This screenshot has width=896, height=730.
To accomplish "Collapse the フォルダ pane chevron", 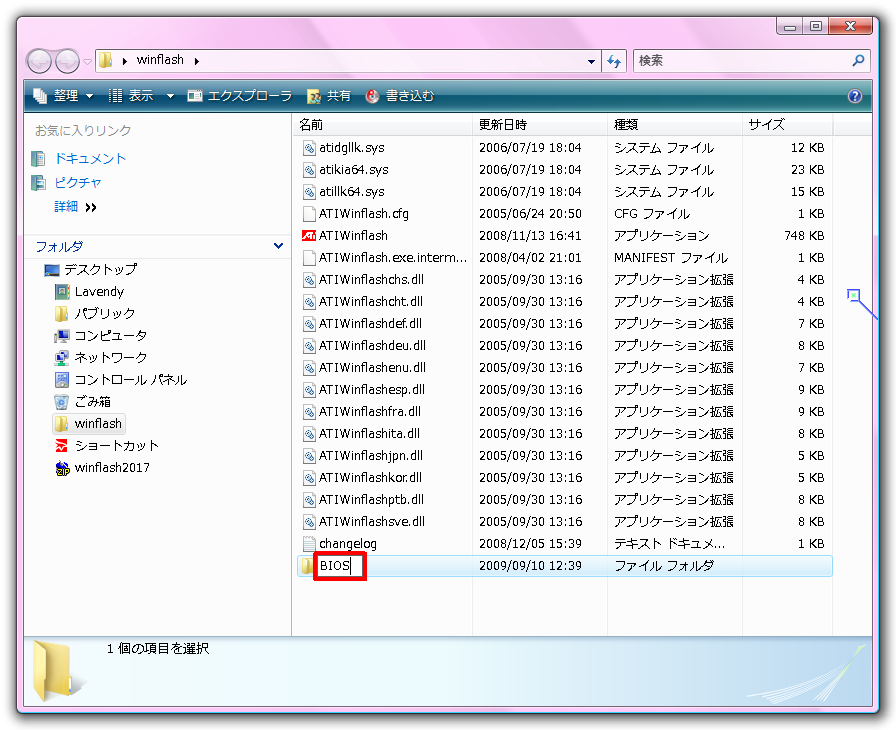I will 278,246.
